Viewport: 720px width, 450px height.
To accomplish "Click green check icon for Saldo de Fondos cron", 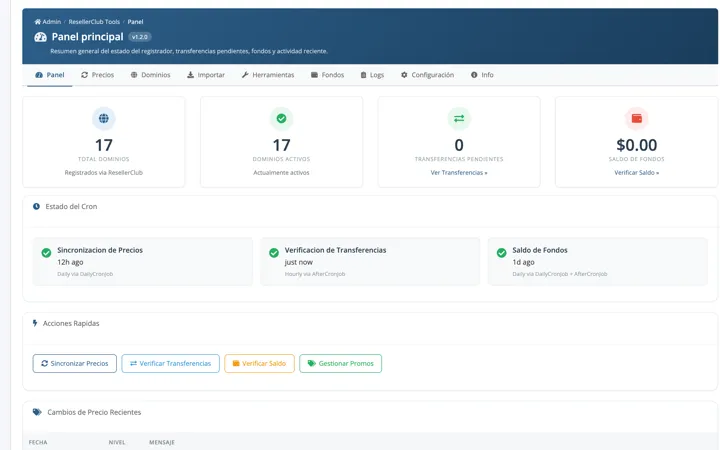I will tap(502, 253).
